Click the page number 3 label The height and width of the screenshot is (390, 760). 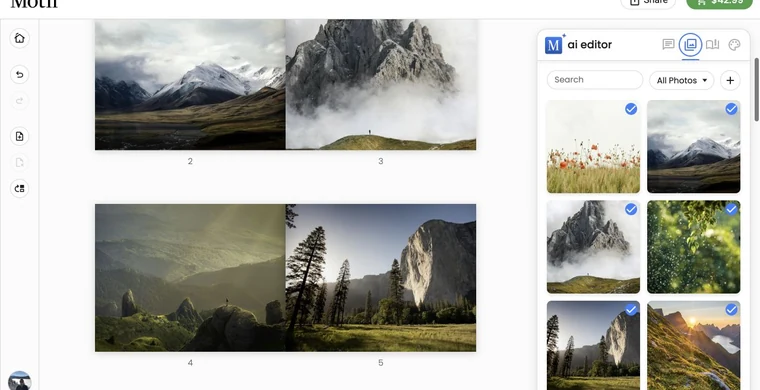(380, 161)
